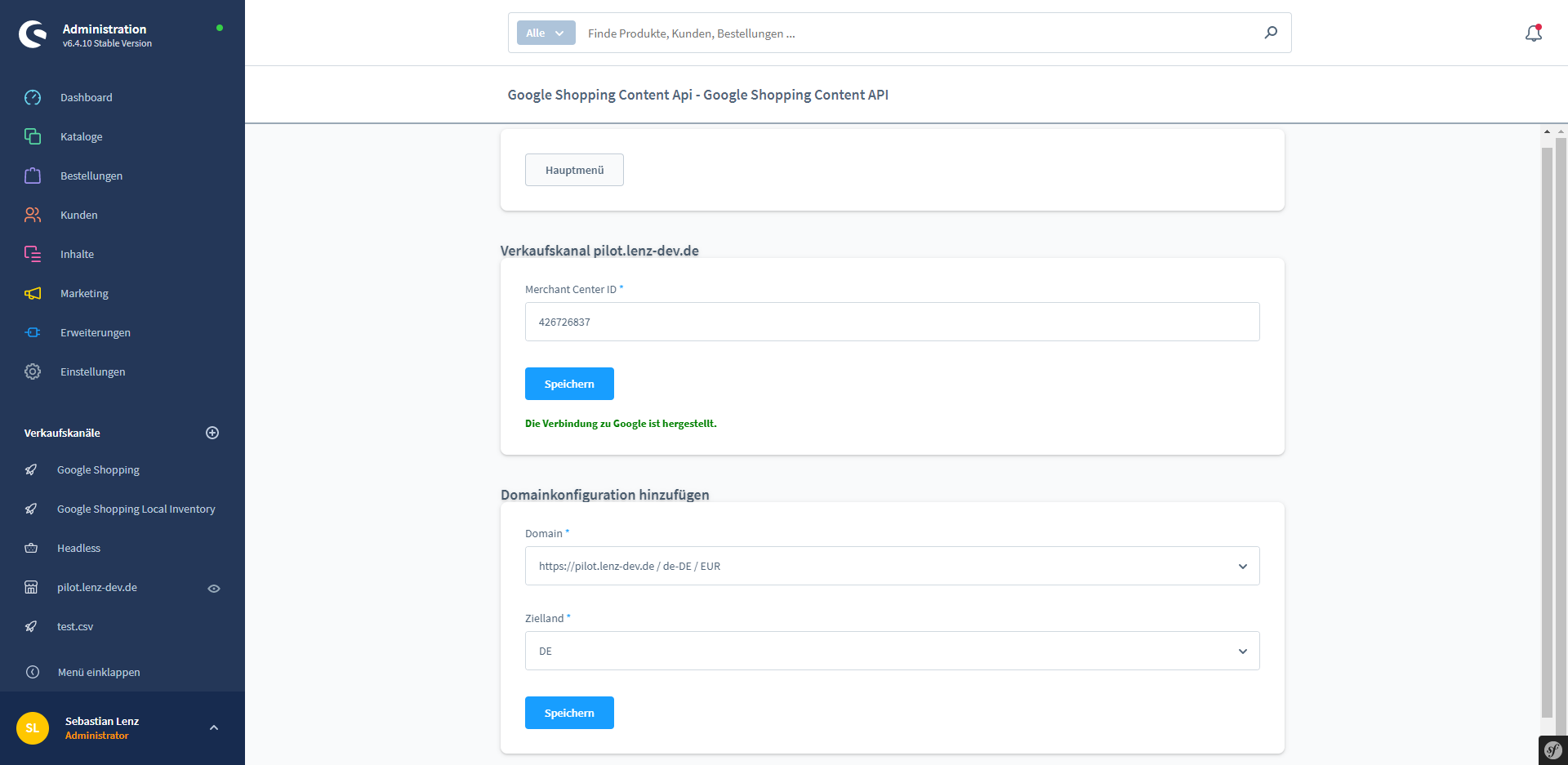Go to Hauptmenü
Screen dimensions: 1568x765
coord(574,170)
